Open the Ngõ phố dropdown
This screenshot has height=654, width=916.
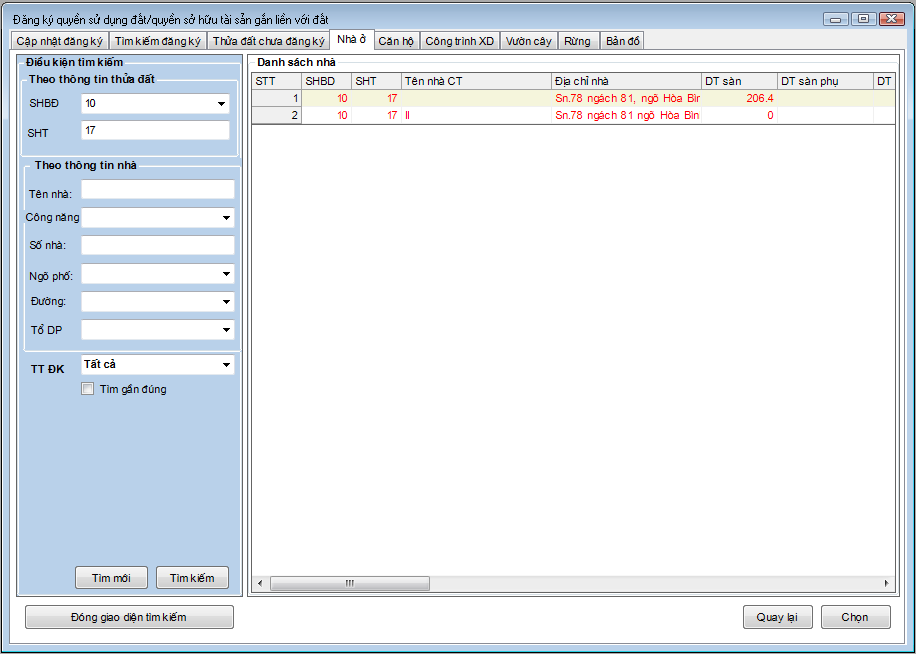[x=226, y=274]
